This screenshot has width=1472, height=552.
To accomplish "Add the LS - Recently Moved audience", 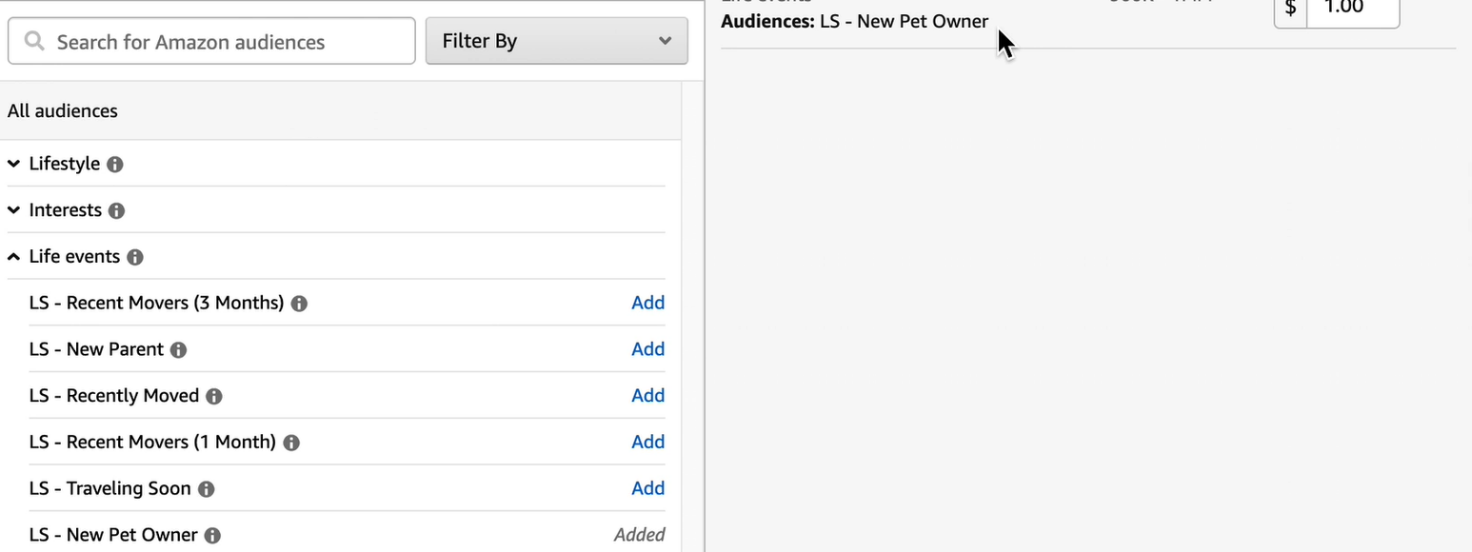I will pyautogui.click(x=647, y=396).
